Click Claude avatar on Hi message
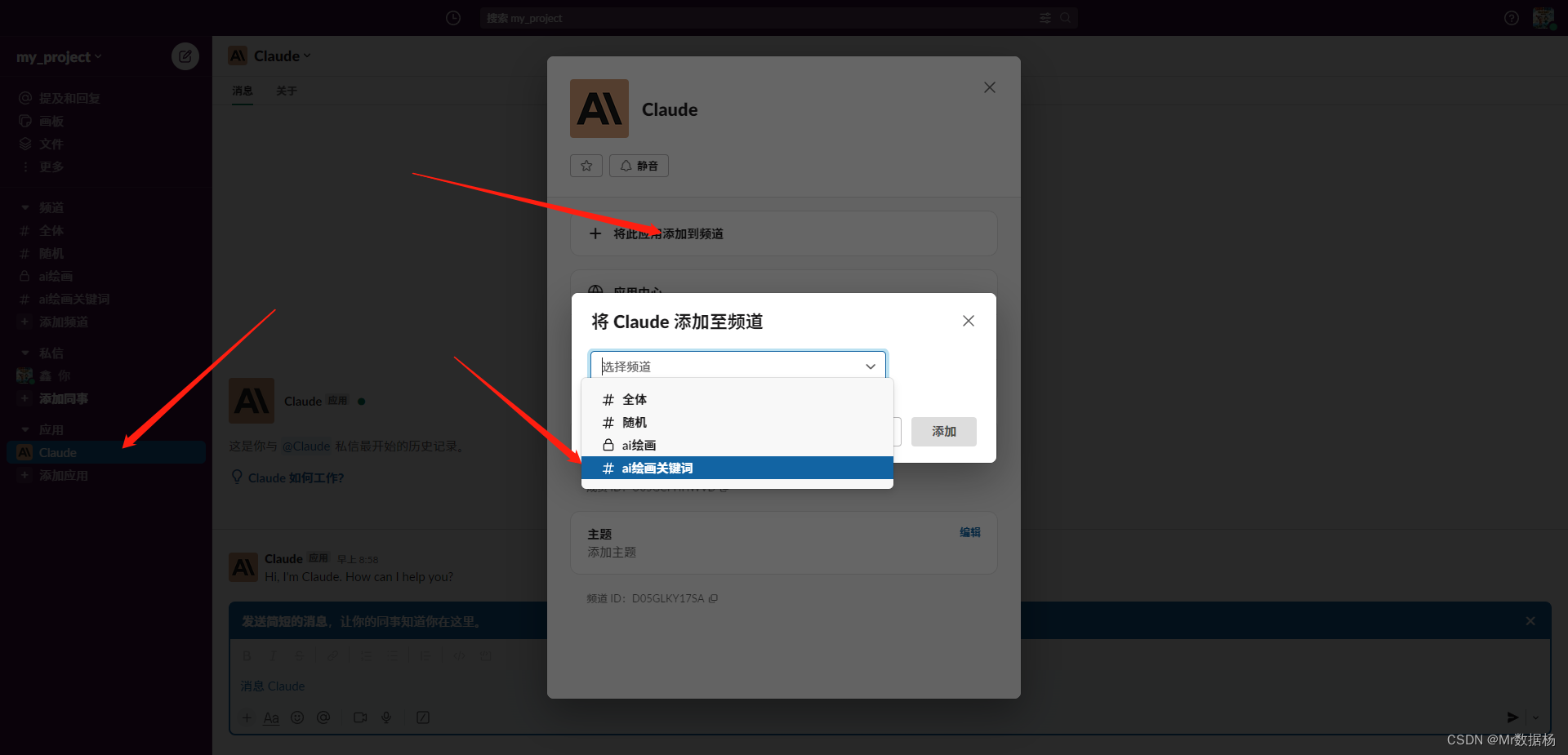 tap(243, 567)
